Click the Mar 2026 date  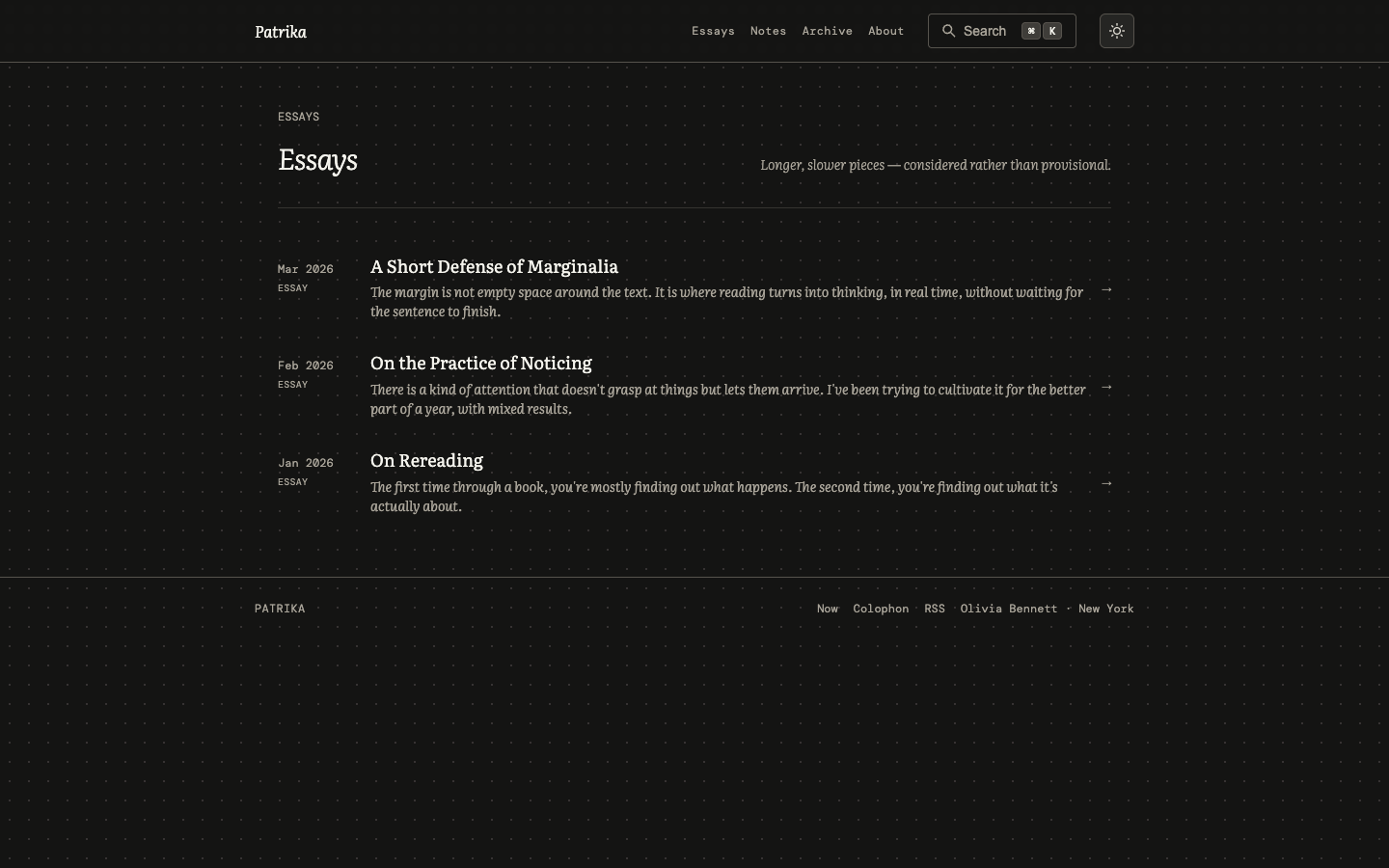click(306, 269)
